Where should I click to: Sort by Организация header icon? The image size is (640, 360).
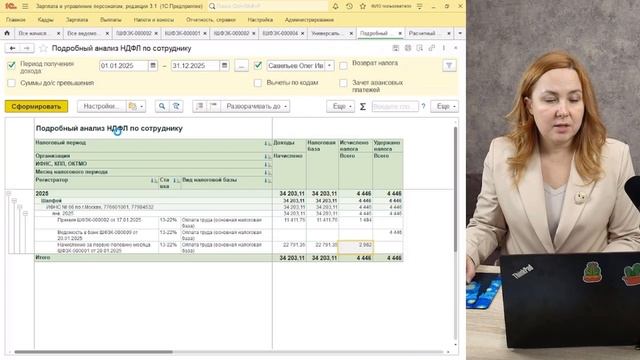click(267, 156)
